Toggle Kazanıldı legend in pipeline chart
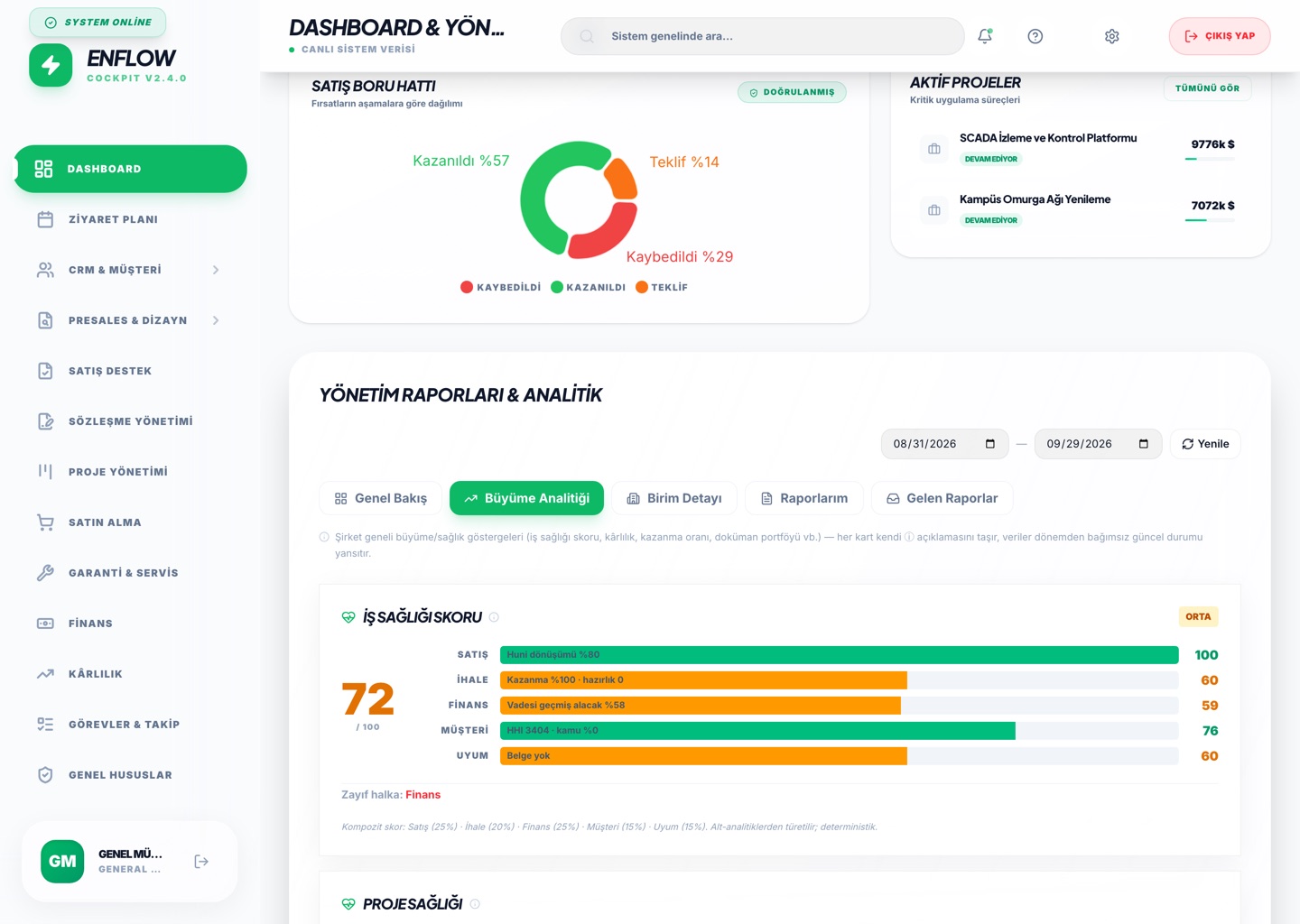Viewport: 1300px width, 924px height. (588, 287)
